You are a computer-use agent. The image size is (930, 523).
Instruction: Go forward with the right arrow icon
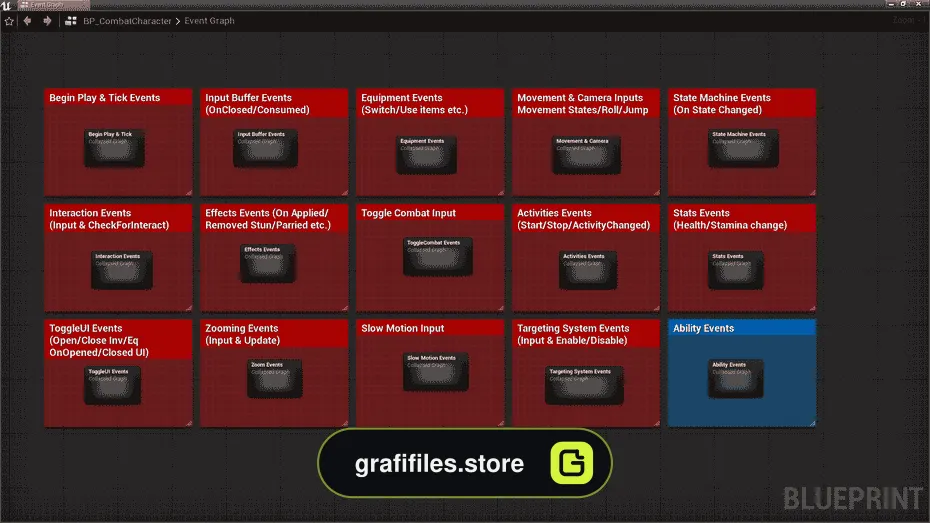point(47,21)
